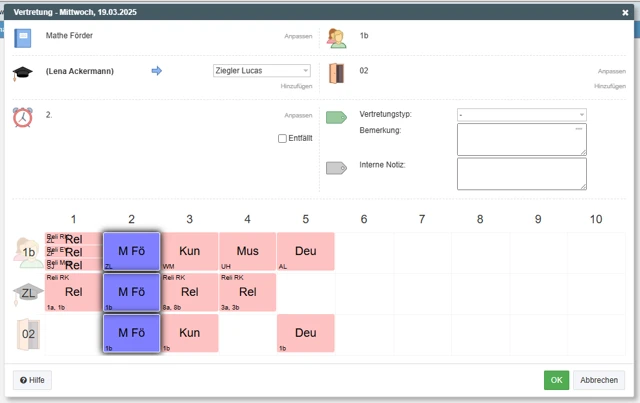Click the red alarm clock period icon
This screenshot has width=640, height=403.
pyautogui.click(x=23, y=117)
